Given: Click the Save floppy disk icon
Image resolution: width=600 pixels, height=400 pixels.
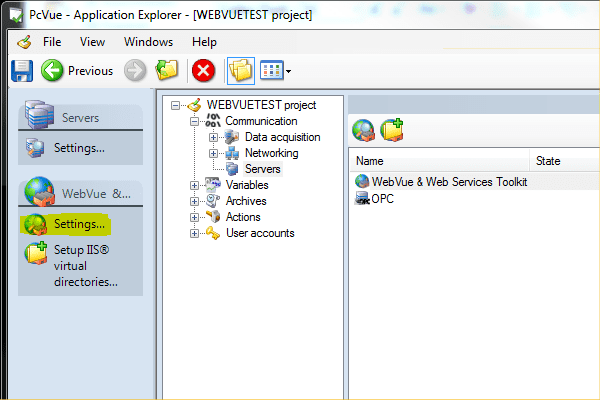Looking at the screenshot, I should click(22, 71).
